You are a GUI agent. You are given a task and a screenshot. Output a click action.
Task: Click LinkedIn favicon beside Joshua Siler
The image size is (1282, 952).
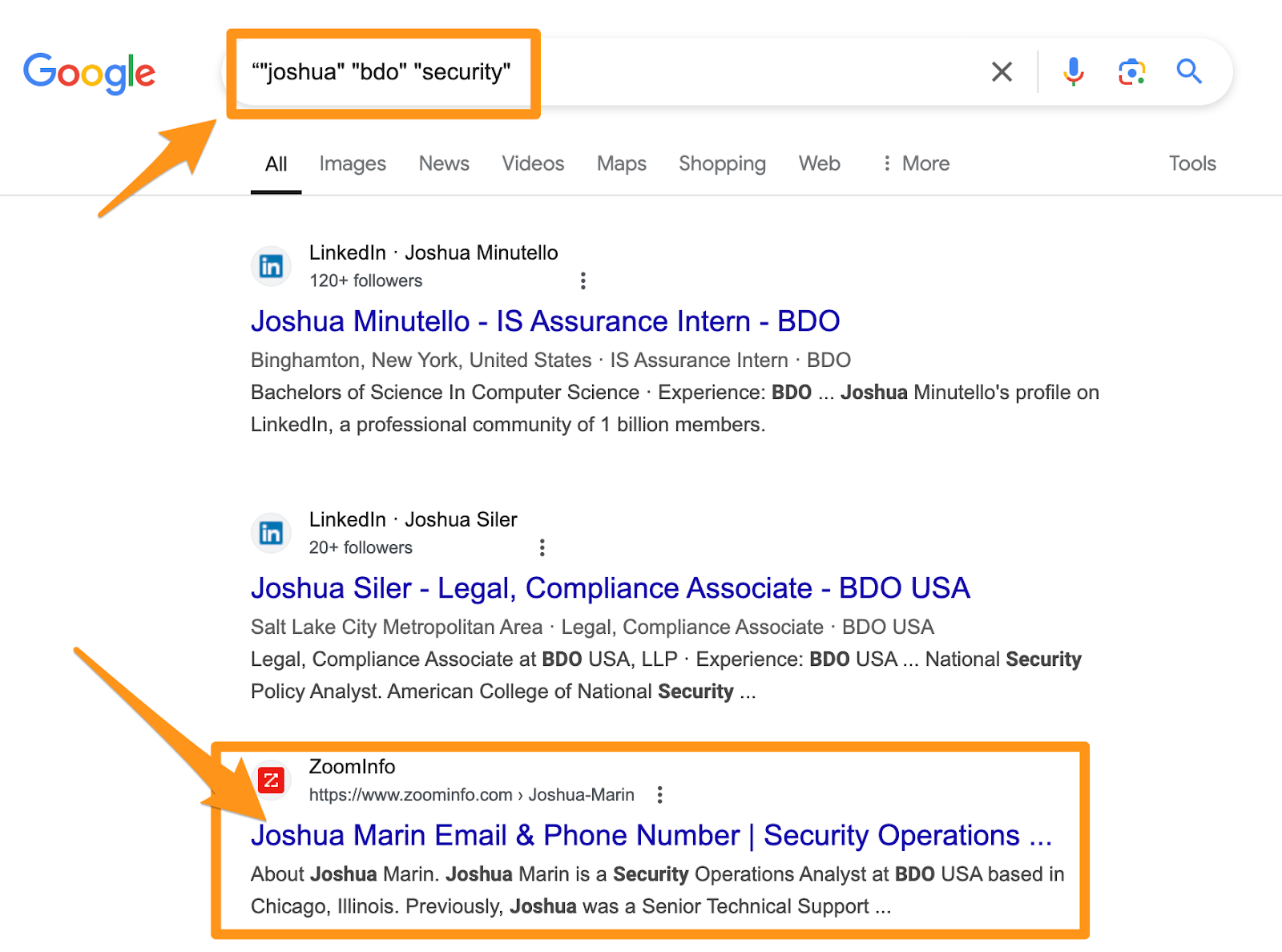coord(271,533)
